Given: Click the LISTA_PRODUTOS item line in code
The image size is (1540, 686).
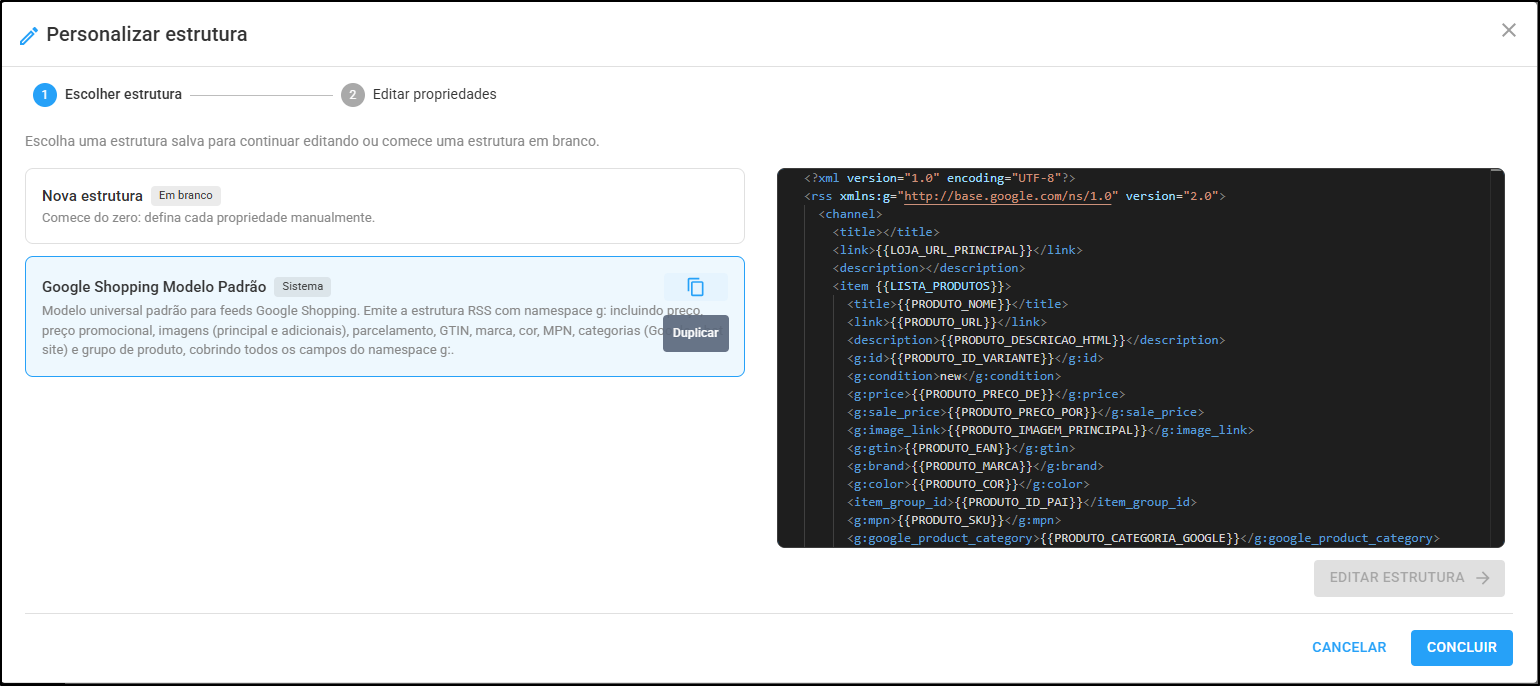Looking at the screenshot, I should coord(924,286).
